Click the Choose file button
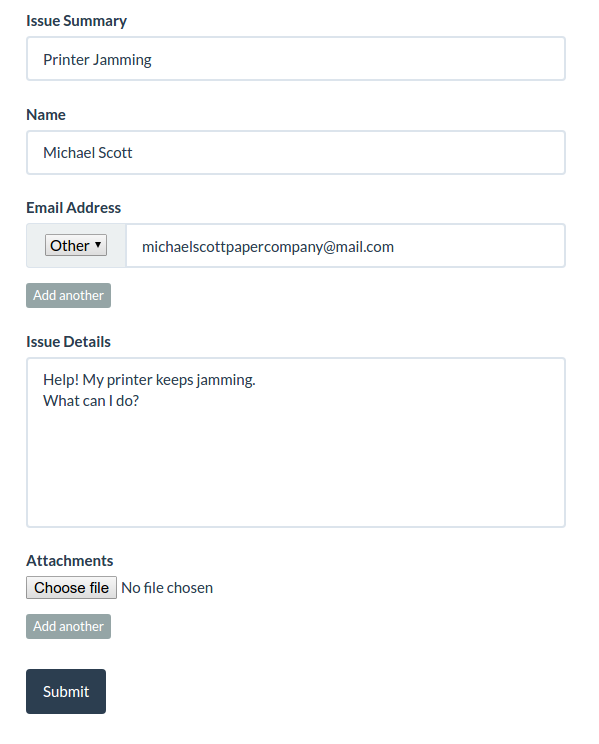Image resolution: width=599 pixels, height=744 pixels. point(71,587)
